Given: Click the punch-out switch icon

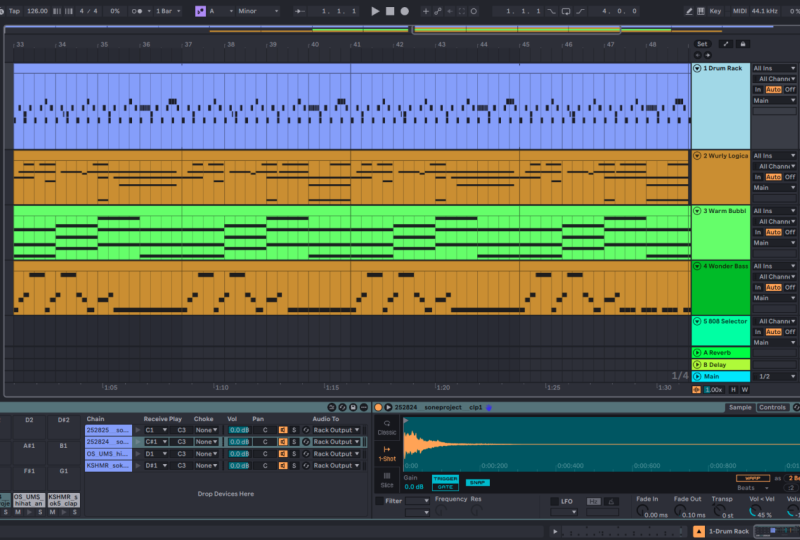Looking at the screenshot, I should tap(581, 11).
